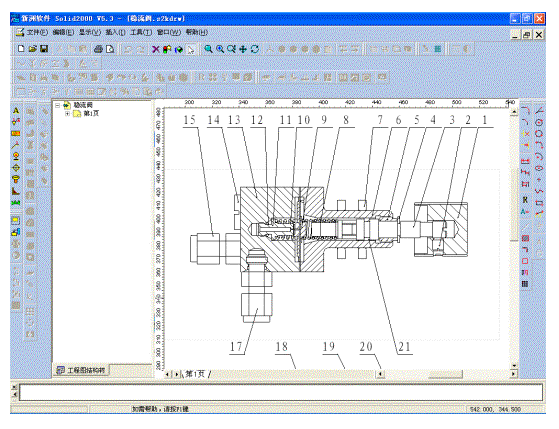Select the 第1页 item in tree
559x429 pixels.
(x=91, y=114)
